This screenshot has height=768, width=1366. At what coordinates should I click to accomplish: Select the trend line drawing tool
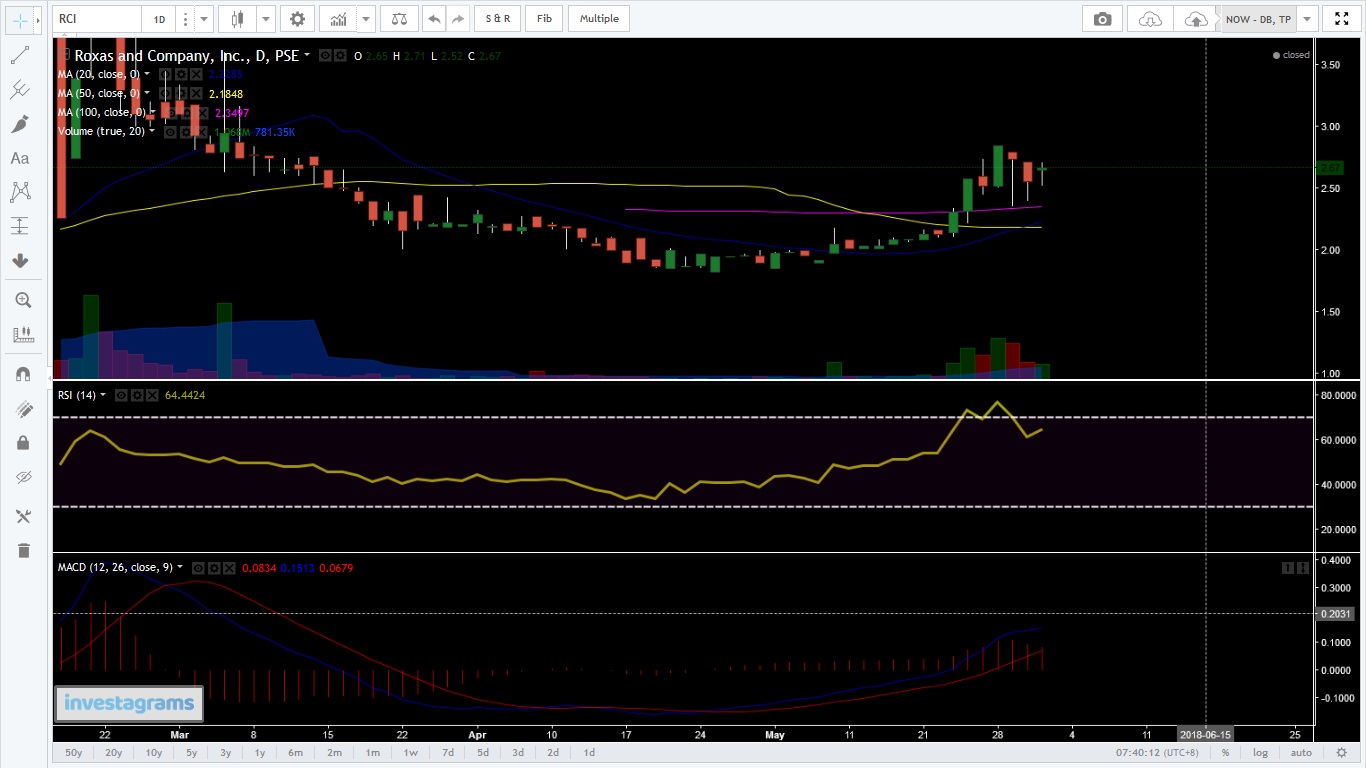(20, 56)
